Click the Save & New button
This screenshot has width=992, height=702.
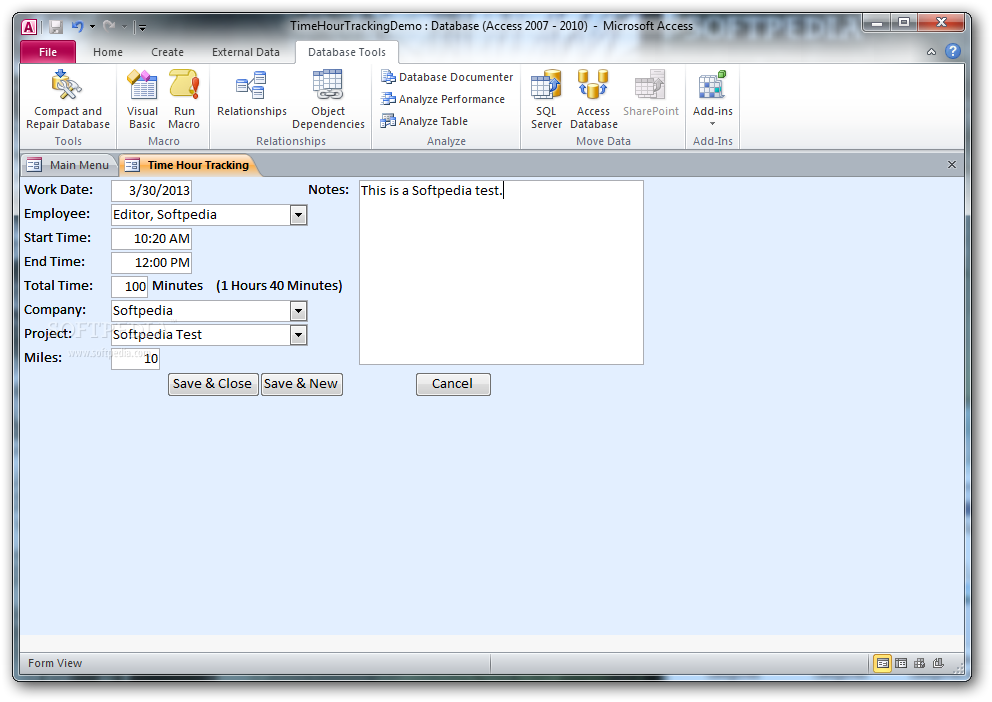pos(301,384)
